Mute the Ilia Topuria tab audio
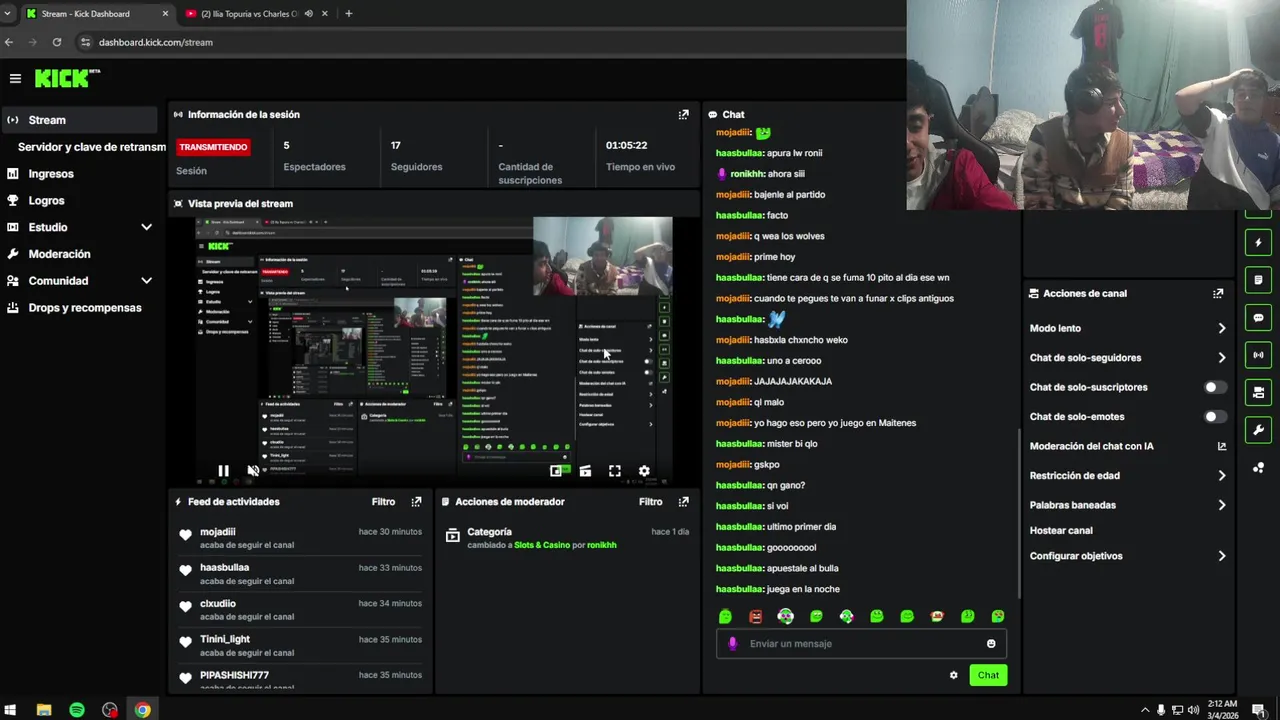Screen dimensions: 1280x720 tap(308, 14)
